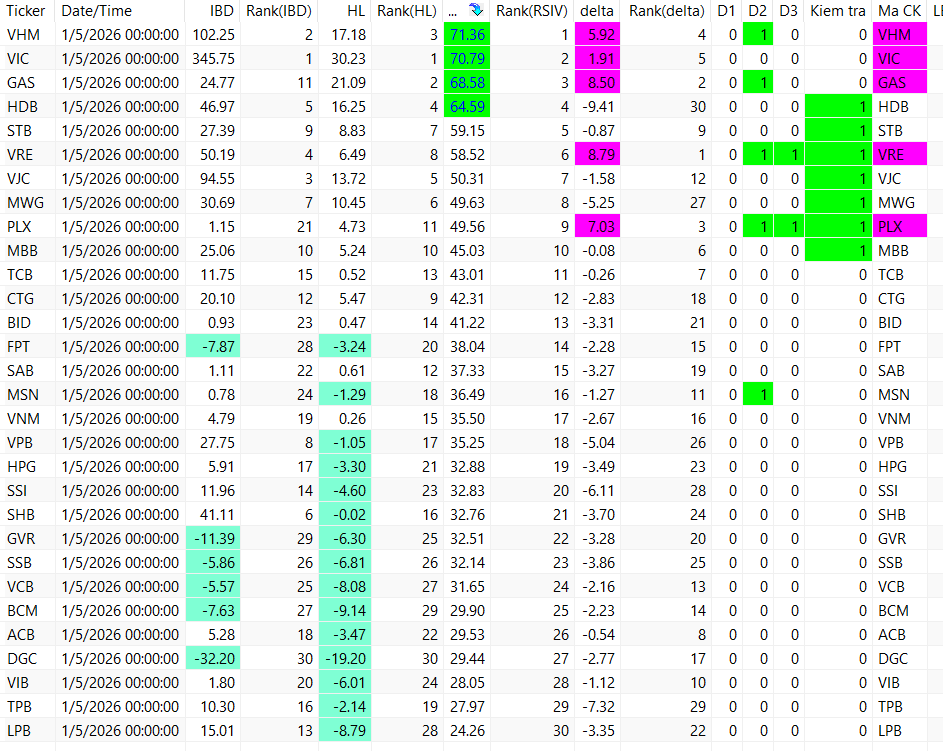The width and height of the screenshot is (943, 751).
Task: Click the IBD value -32.20
Action: pos(213,659)
